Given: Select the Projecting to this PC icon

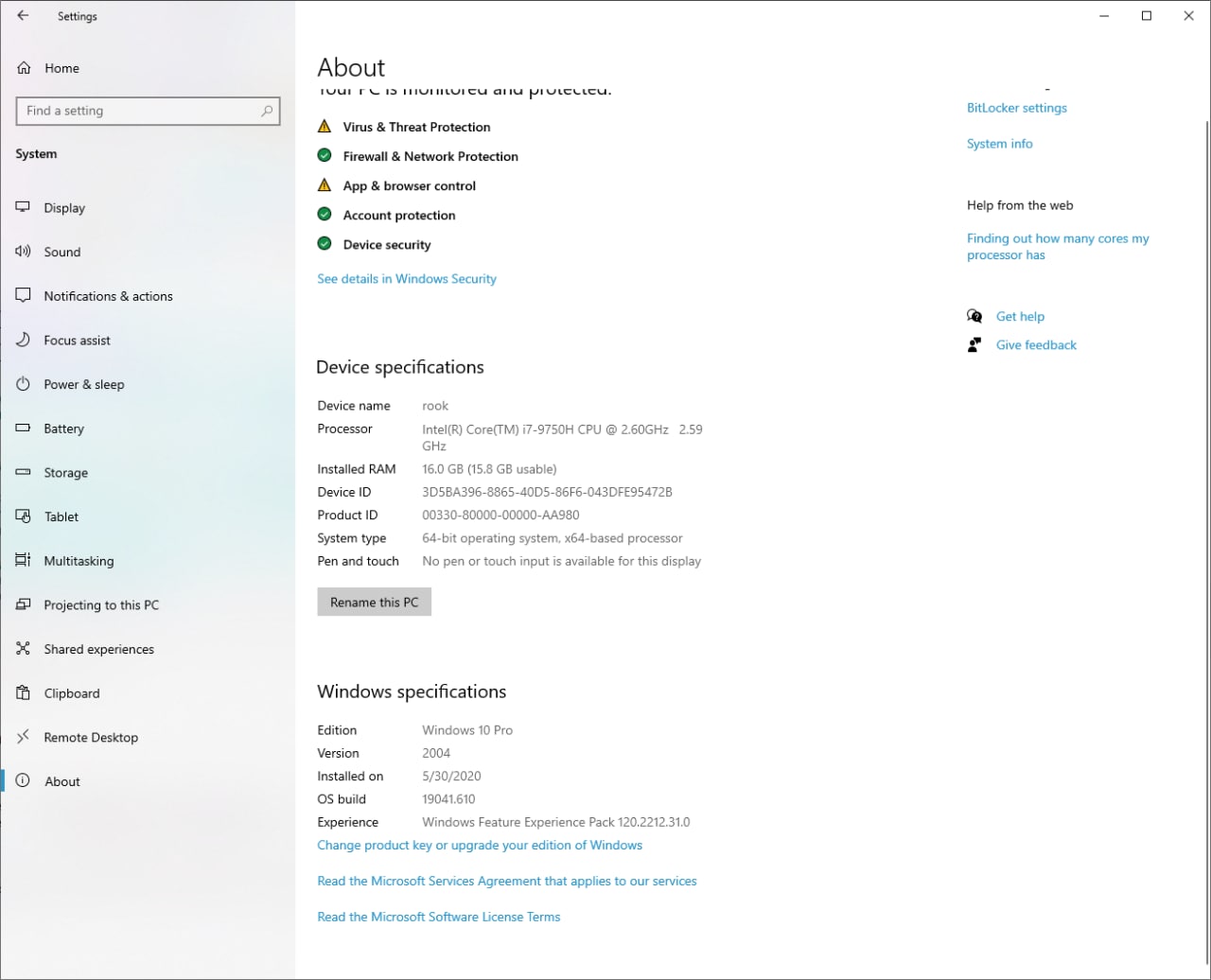Looking at the screenshot, I should [24, 605].
